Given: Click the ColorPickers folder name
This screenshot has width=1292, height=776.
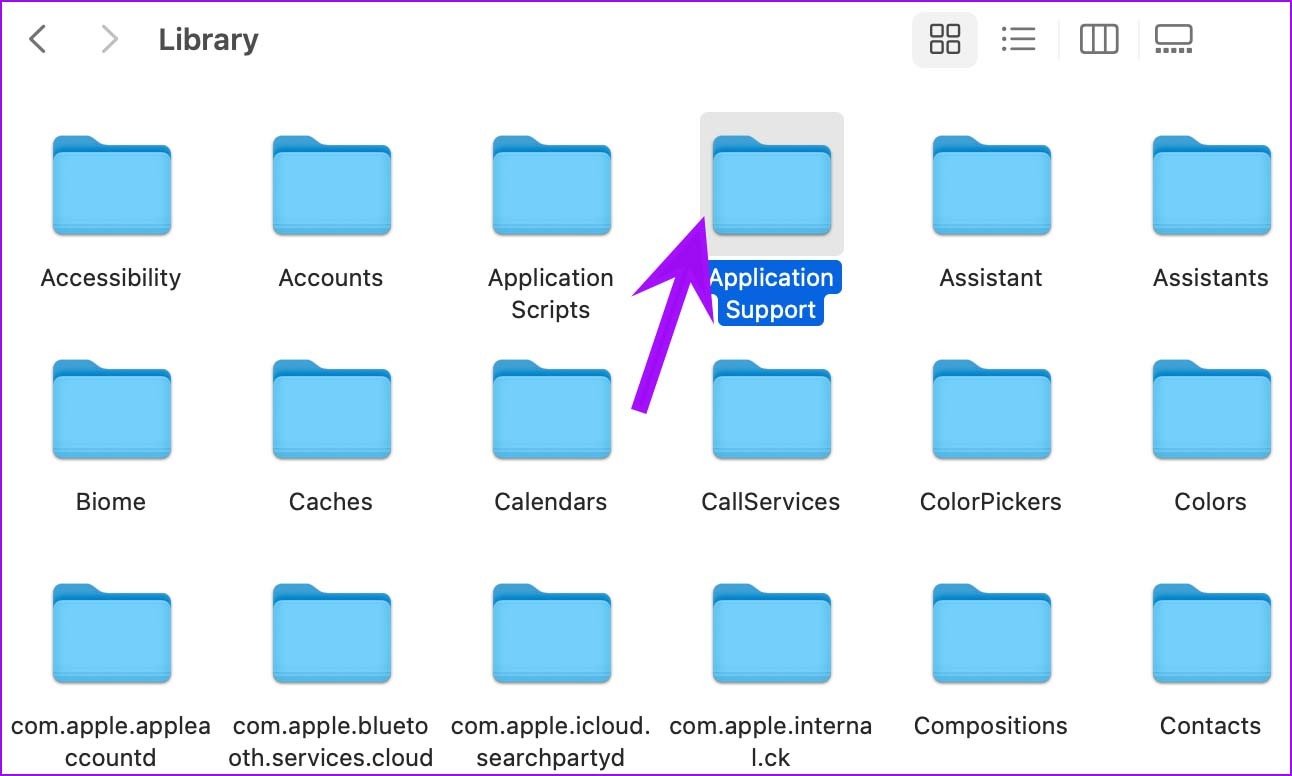Looking at the screenshot, I should point(991,502).
